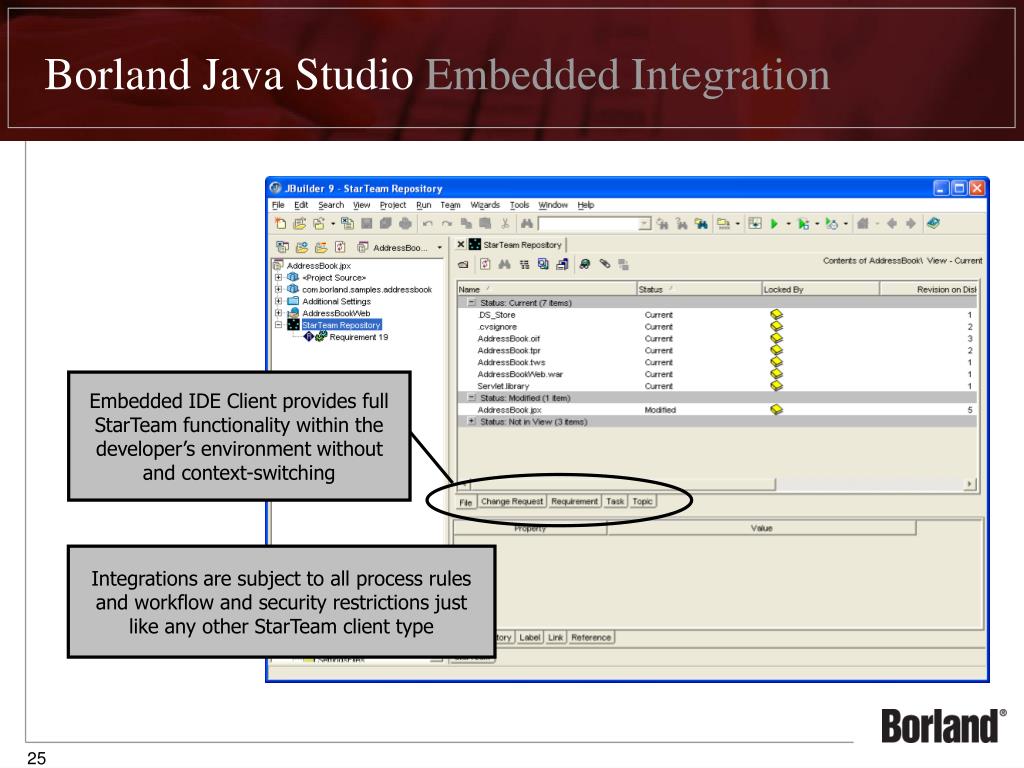Switch to the Change Request tab
Image resolution: width=1024 pixels, height=768 pixels.
pyautogui.click(x=512, y=502)
